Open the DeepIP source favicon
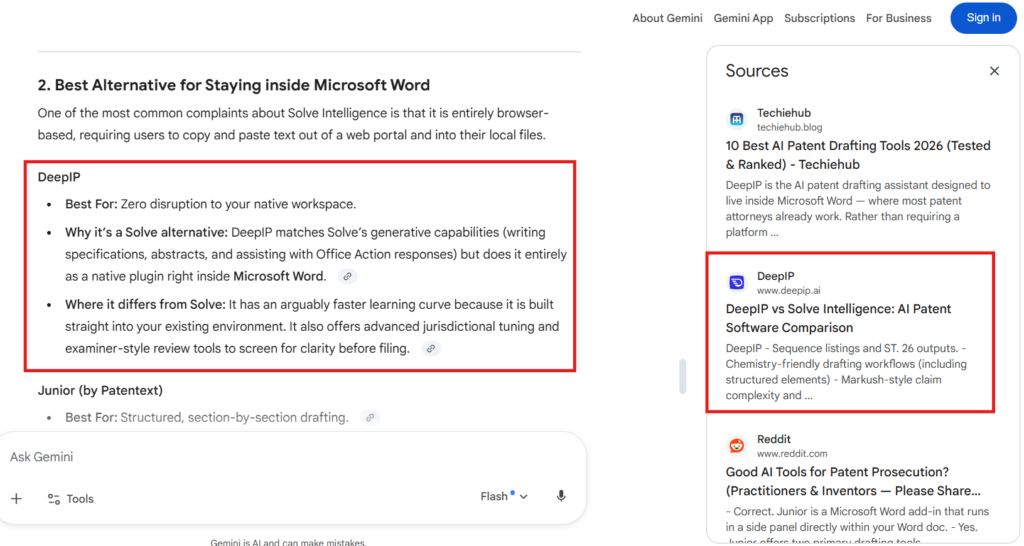This screenshot has height=546, width=1024. (737, 282)
